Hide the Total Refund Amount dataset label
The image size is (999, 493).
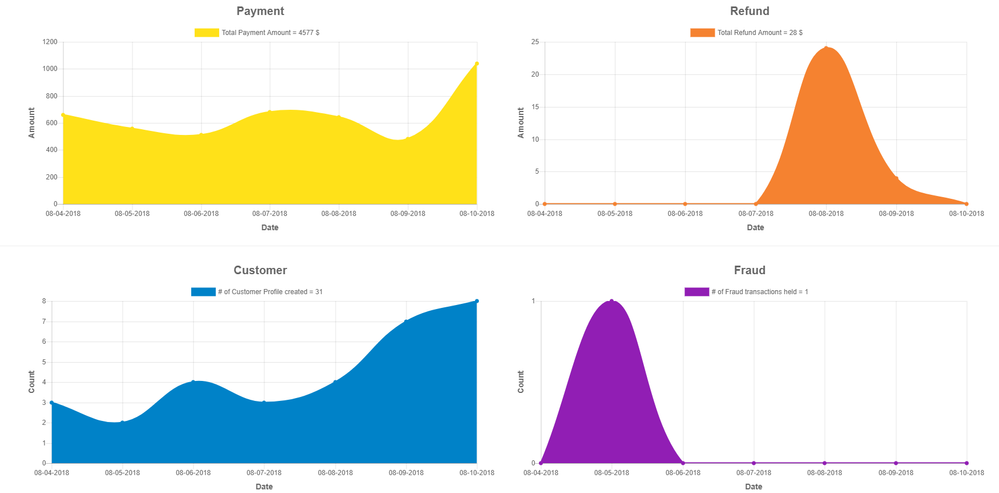pyautogui.click(x=760, y=33)
